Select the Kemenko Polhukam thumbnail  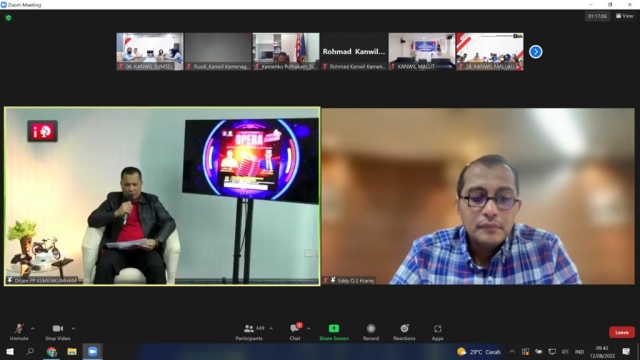pyautogui.click(x=286, y=51)
